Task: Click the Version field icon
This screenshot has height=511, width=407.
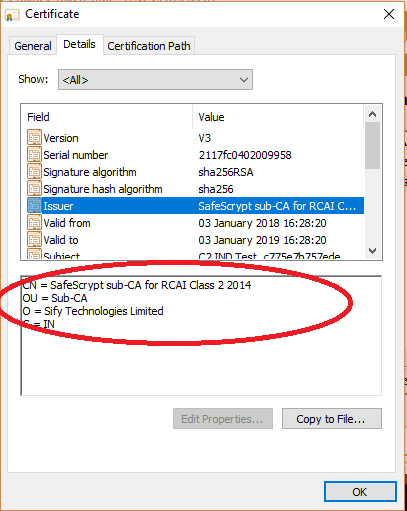Action: click(34, 138)
